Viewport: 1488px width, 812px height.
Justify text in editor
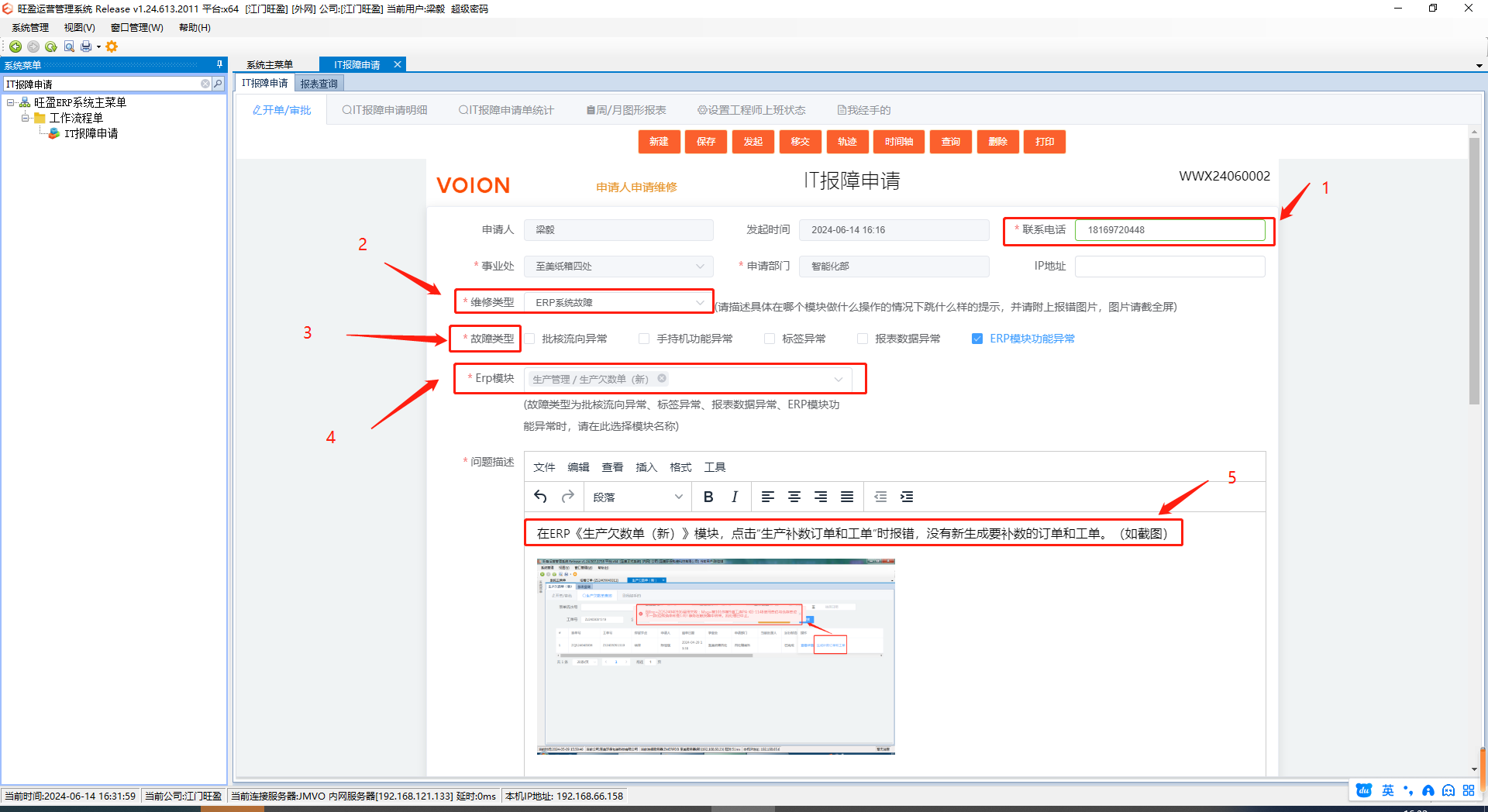847,497
